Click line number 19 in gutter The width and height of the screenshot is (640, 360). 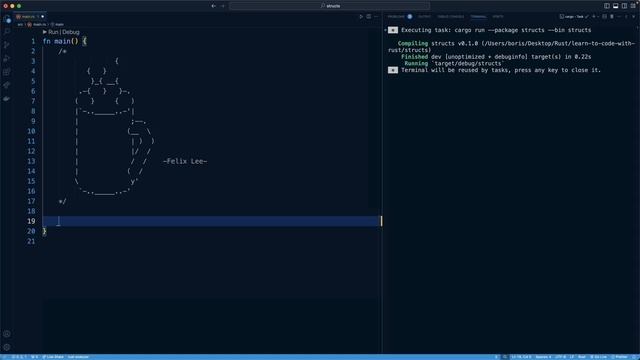(x=31, y=221)
